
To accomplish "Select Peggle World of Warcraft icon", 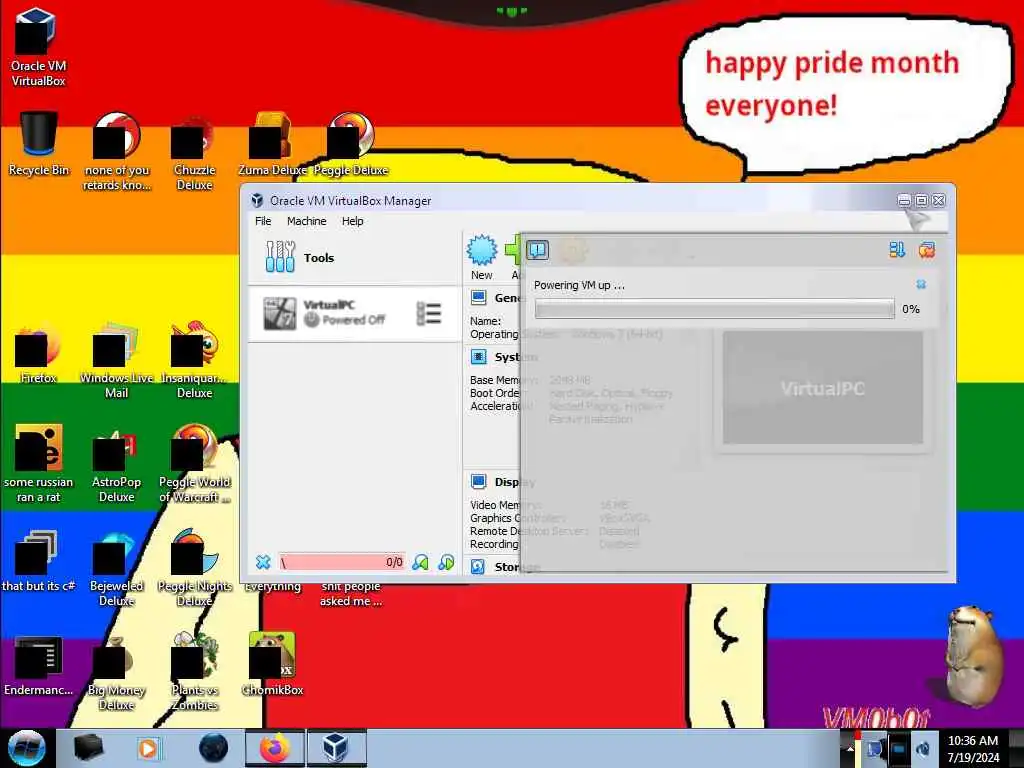I will (194, 465).
